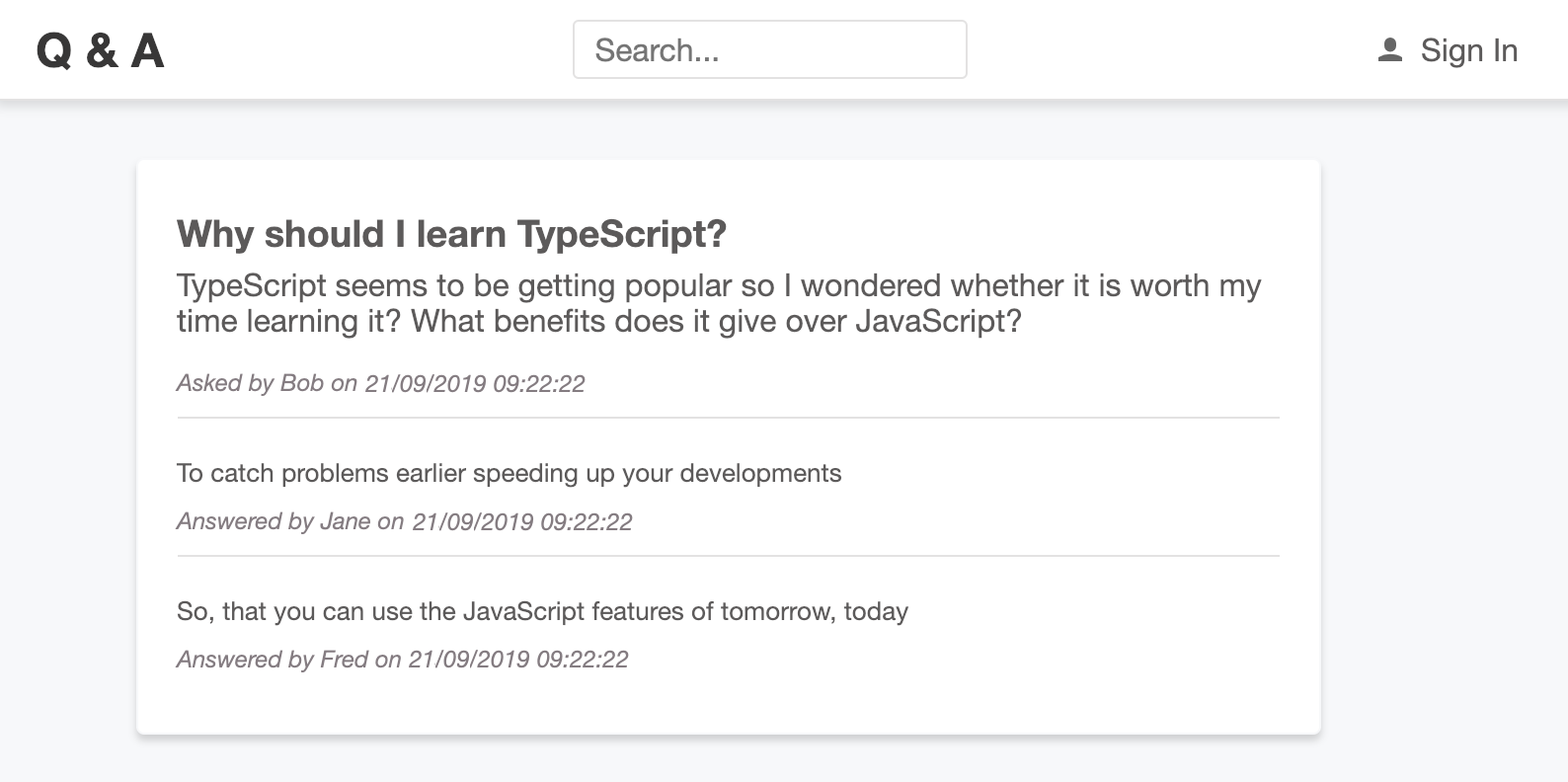This screenshot has width=1568, height=782.
Task: Click the "Answered by Fred" metadata line
Action: [402, 660]
